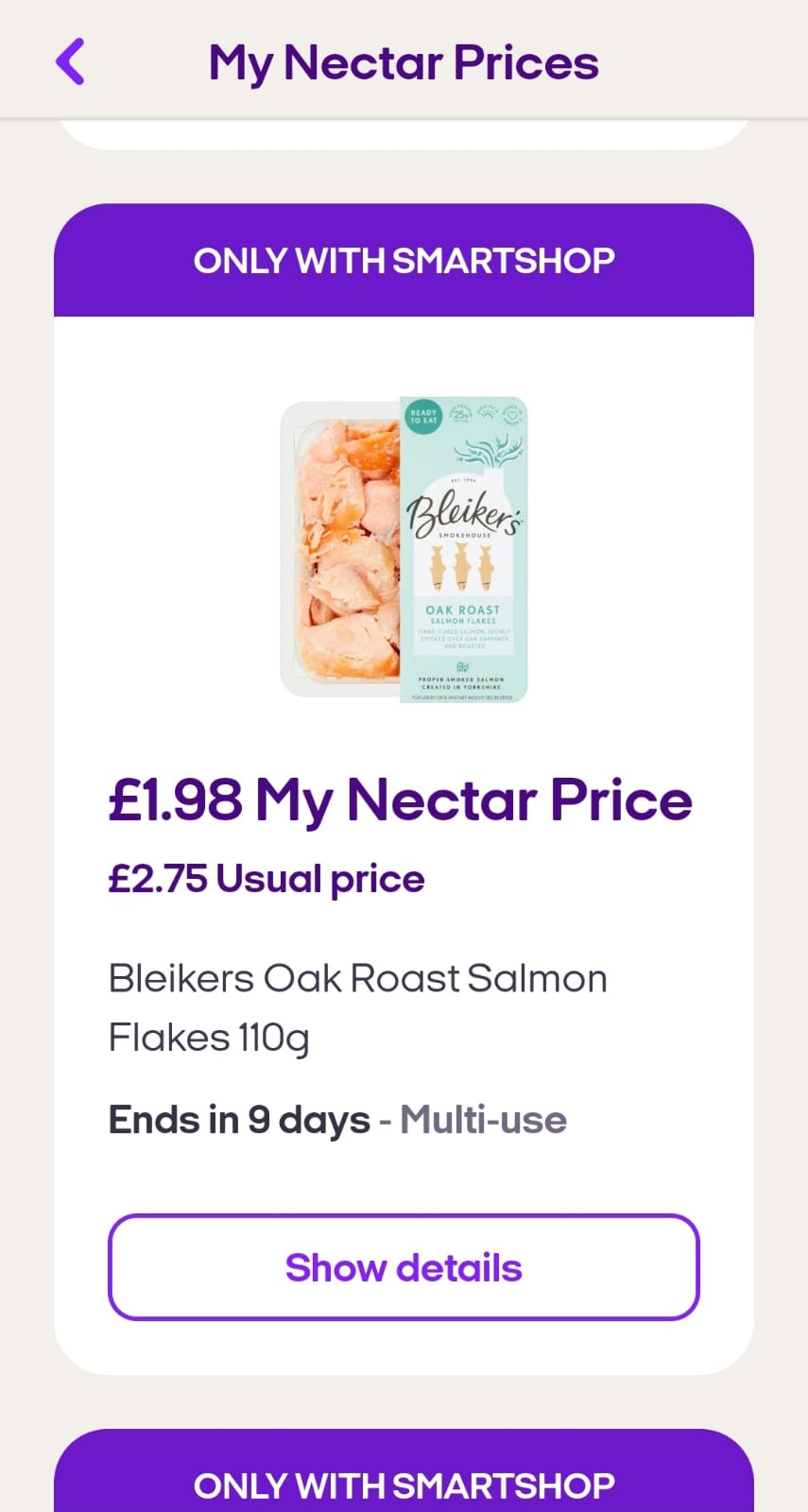Tap the 'OAK ROAST SALMON FLAKES' label on pack
The height and width of the screenshot is (1512, 808).
coord(465,614)
